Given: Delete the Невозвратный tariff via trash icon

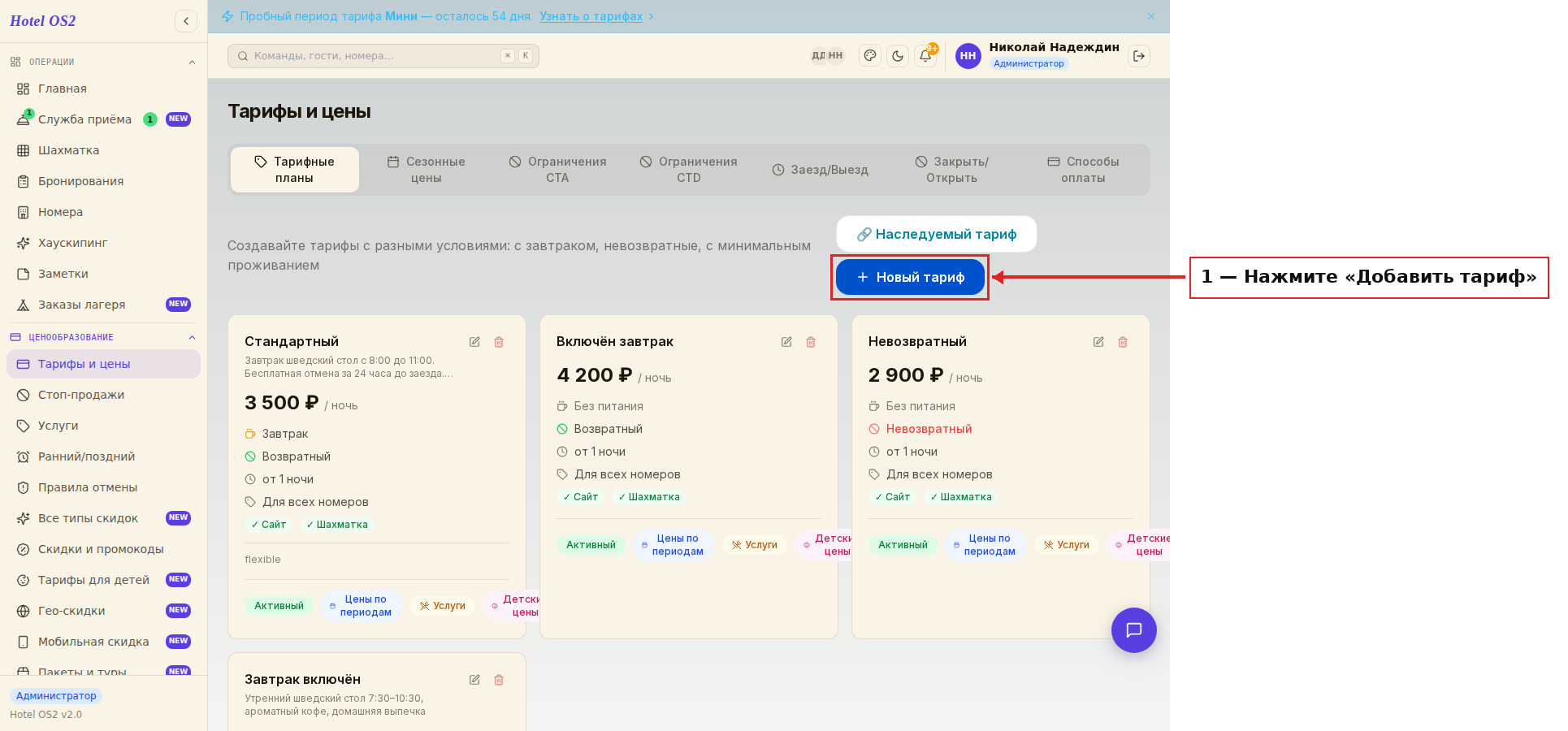Looking at the screenshot, I should click(x=1123, y=342).
